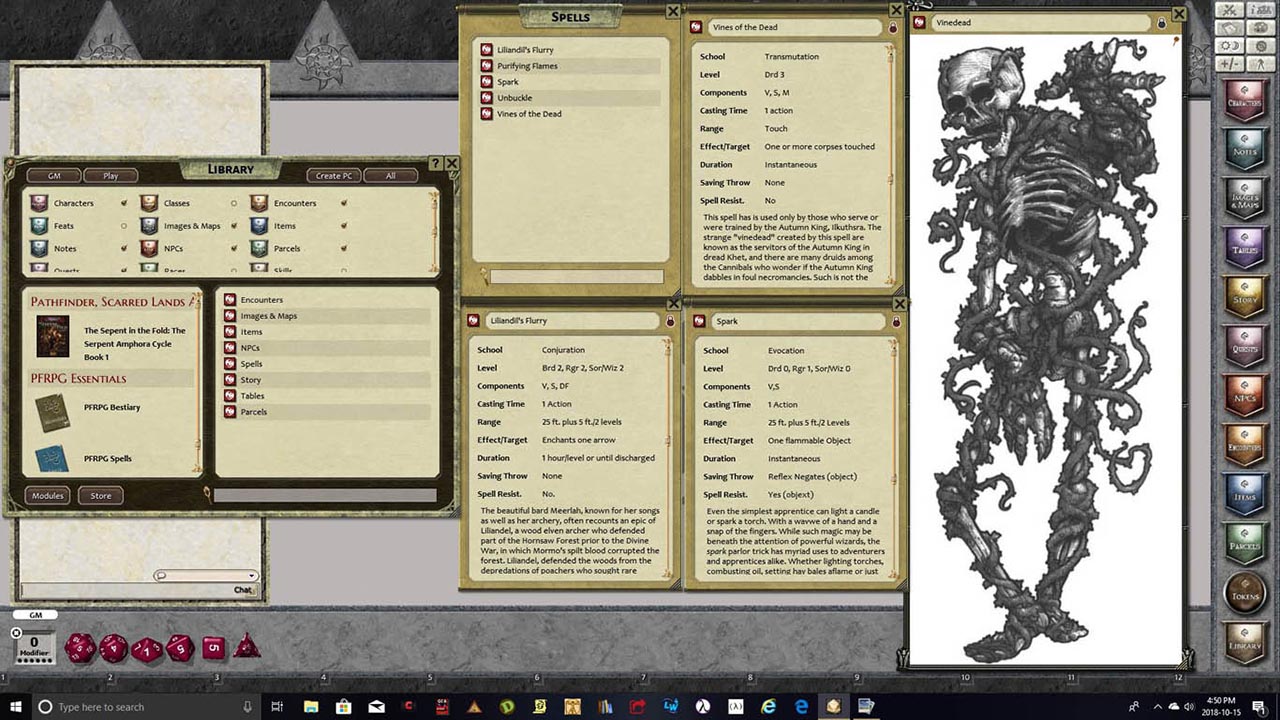Switch to the Play tab in the Library

click(111, 175)
